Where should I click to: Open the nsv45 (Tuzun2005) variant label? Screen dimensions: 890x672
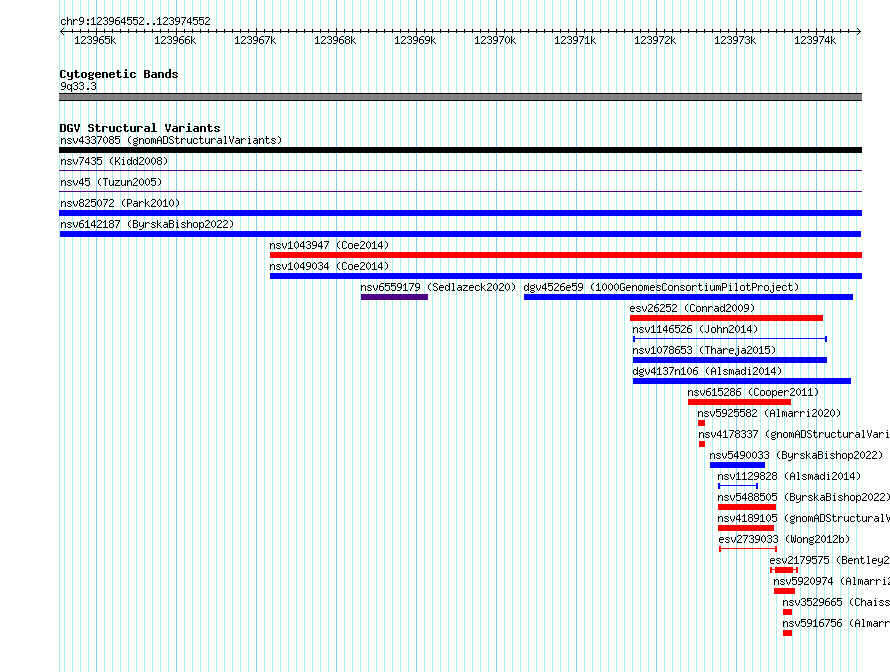111,182
